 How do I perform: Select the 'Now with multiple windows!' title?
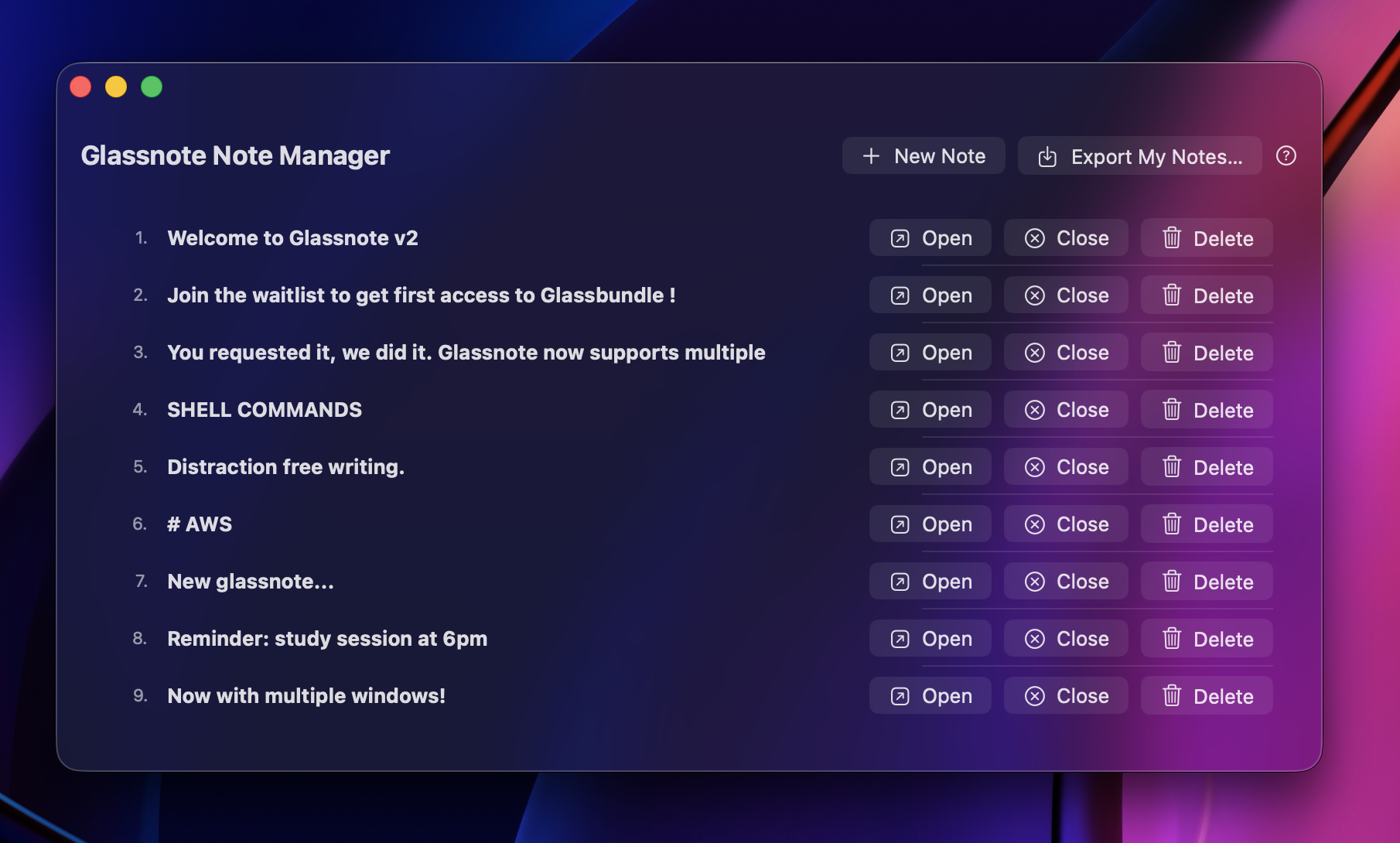306,696
